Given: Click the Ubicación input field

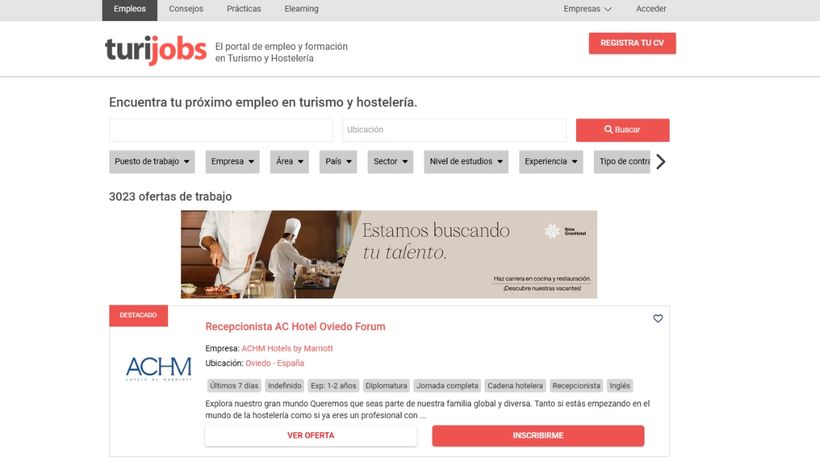Looking at the screenshot, I should pos(454,130).
